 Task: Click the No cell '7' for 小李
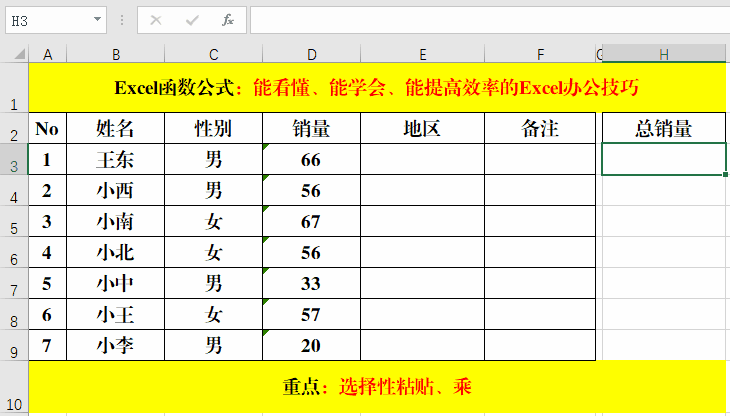pos(47,345)
